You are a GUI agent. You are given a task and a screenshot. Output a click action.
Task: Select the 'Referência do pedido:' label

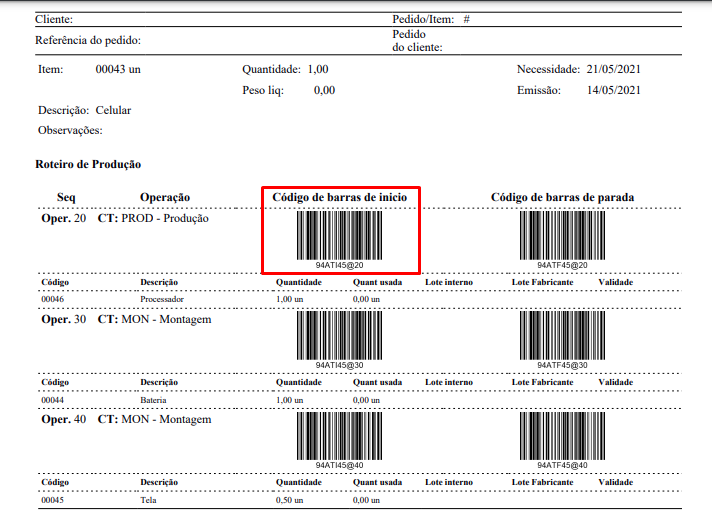tap(88, 40)
